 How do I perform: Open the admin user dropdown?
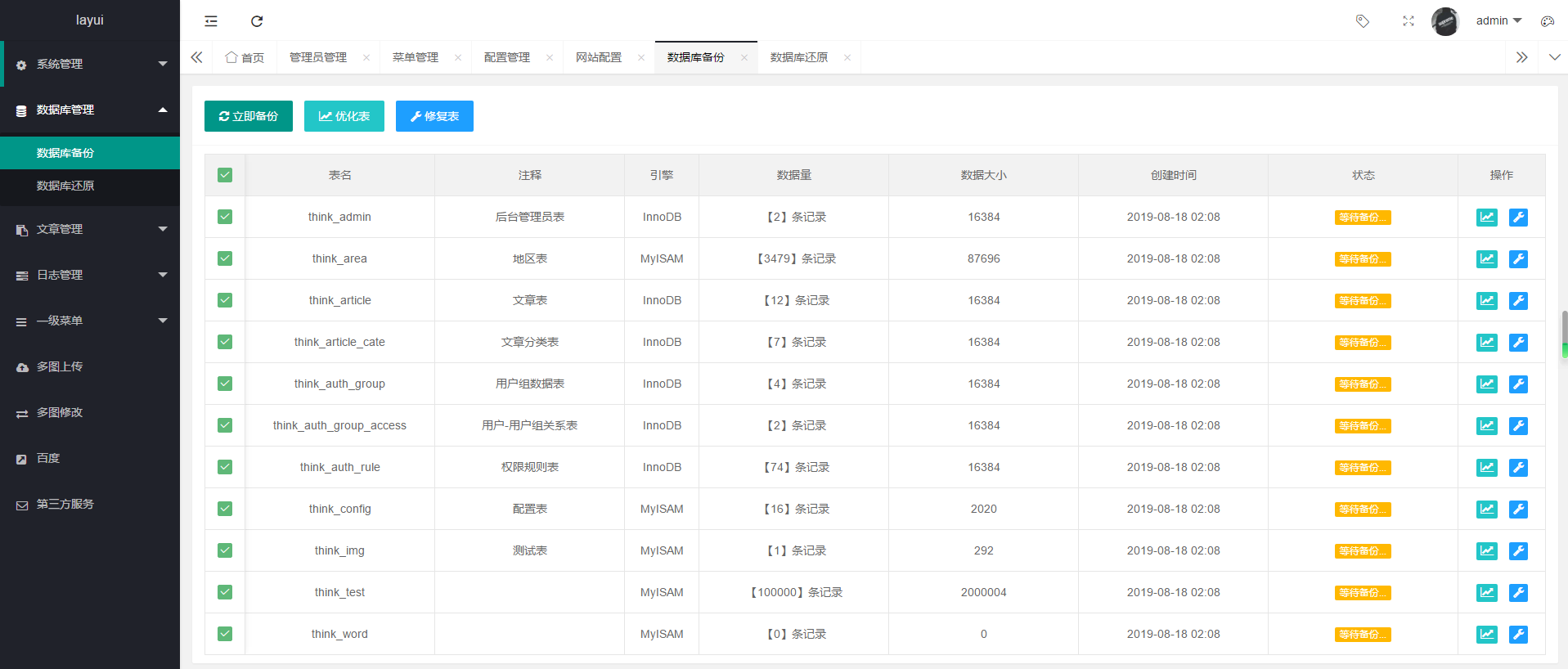pos(1498,20)
